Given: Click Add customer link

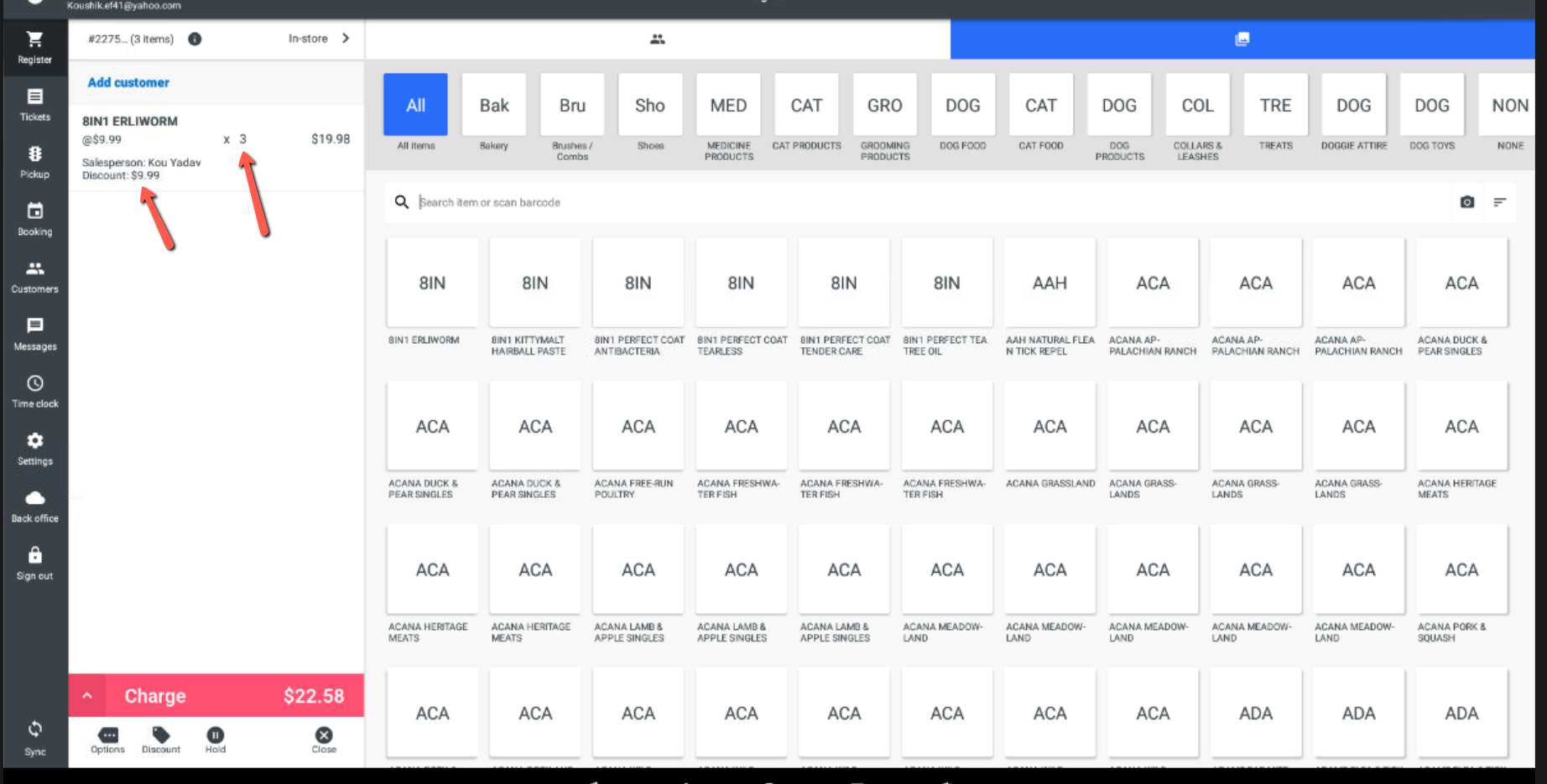Looking at the screenshot, I should 128,82.
